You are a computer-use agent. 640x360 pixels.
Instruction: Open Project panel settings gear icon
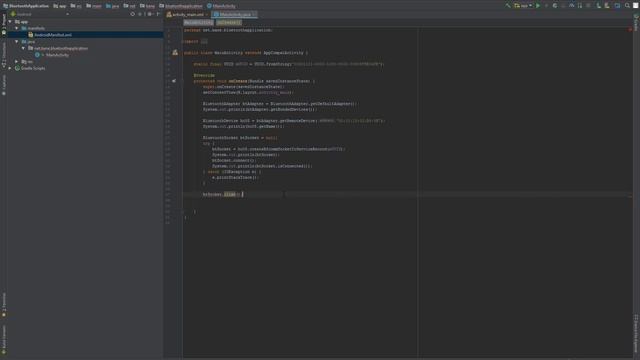tap(149, 14)
